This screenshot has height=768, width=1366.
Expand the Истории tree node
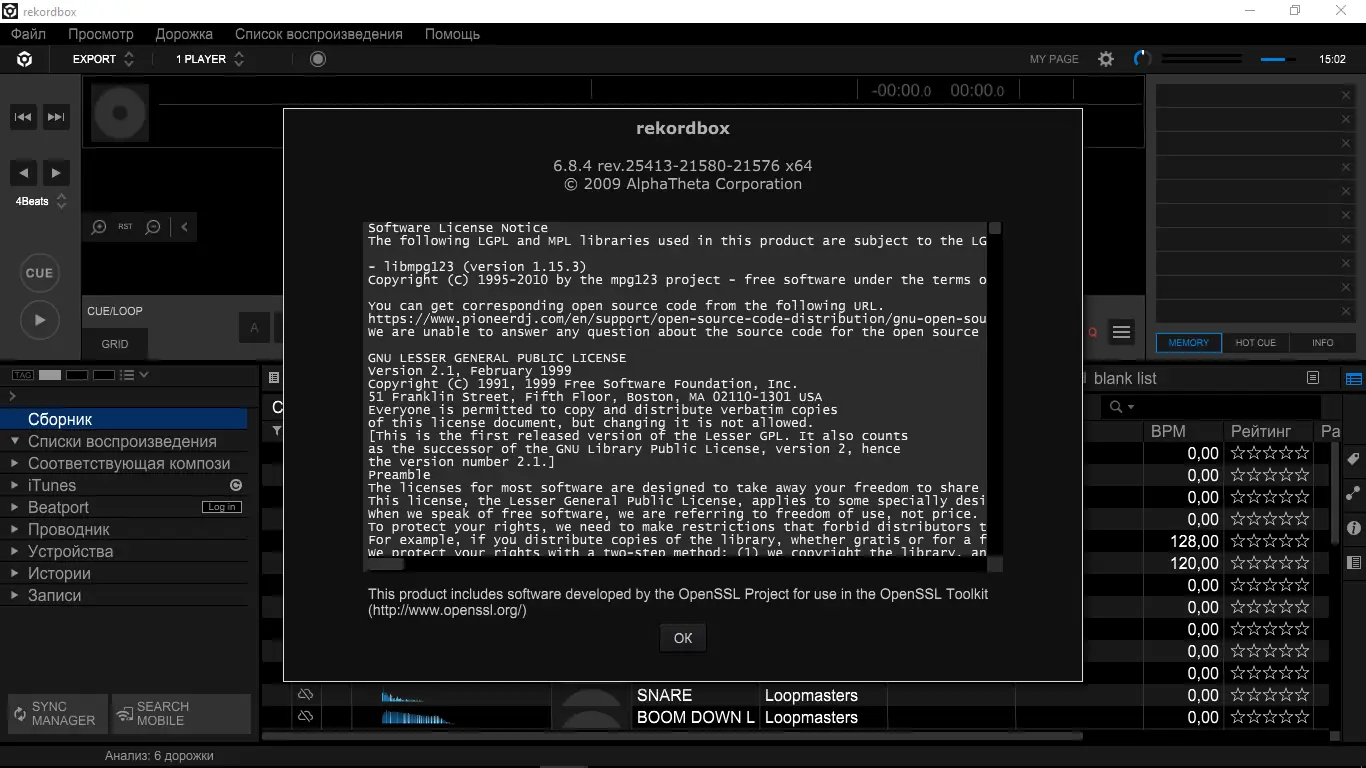pos(15,573)
